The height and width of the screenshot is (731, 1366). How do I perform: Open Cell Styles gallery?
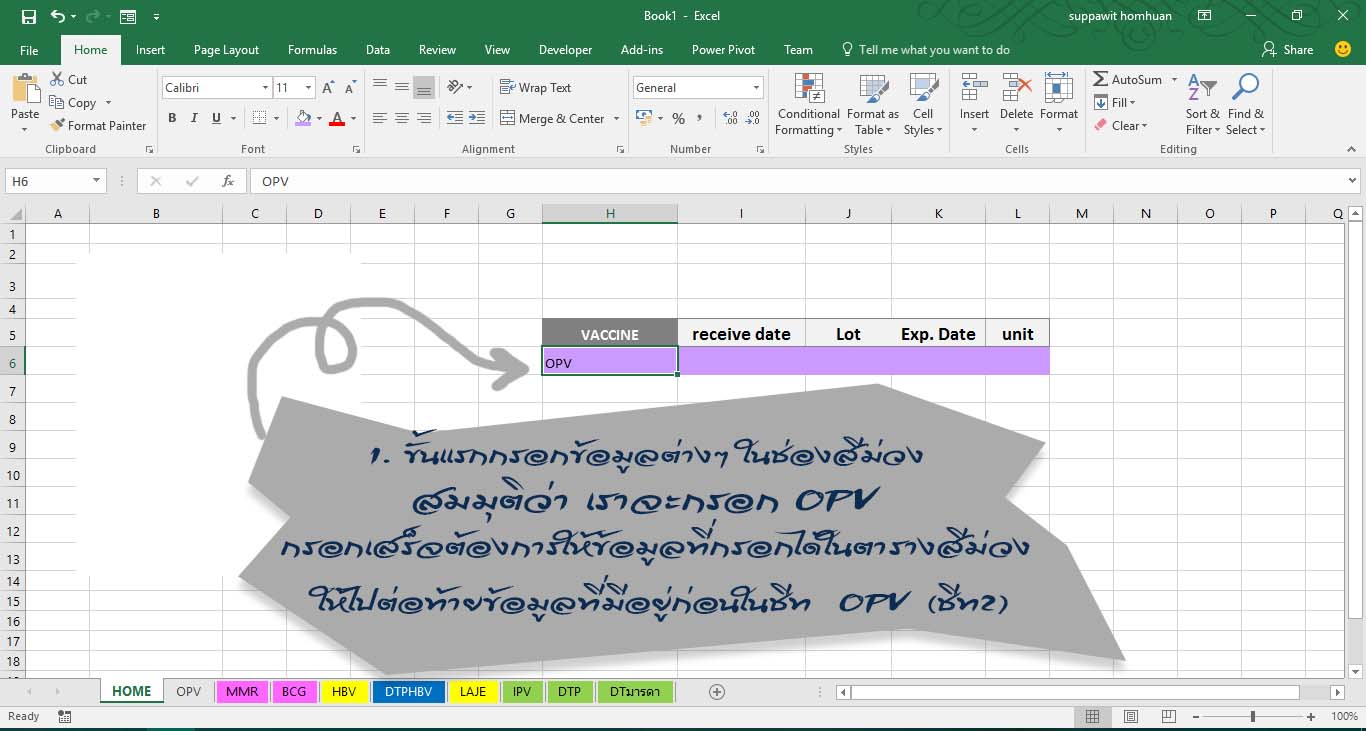(x=922, y=105)
